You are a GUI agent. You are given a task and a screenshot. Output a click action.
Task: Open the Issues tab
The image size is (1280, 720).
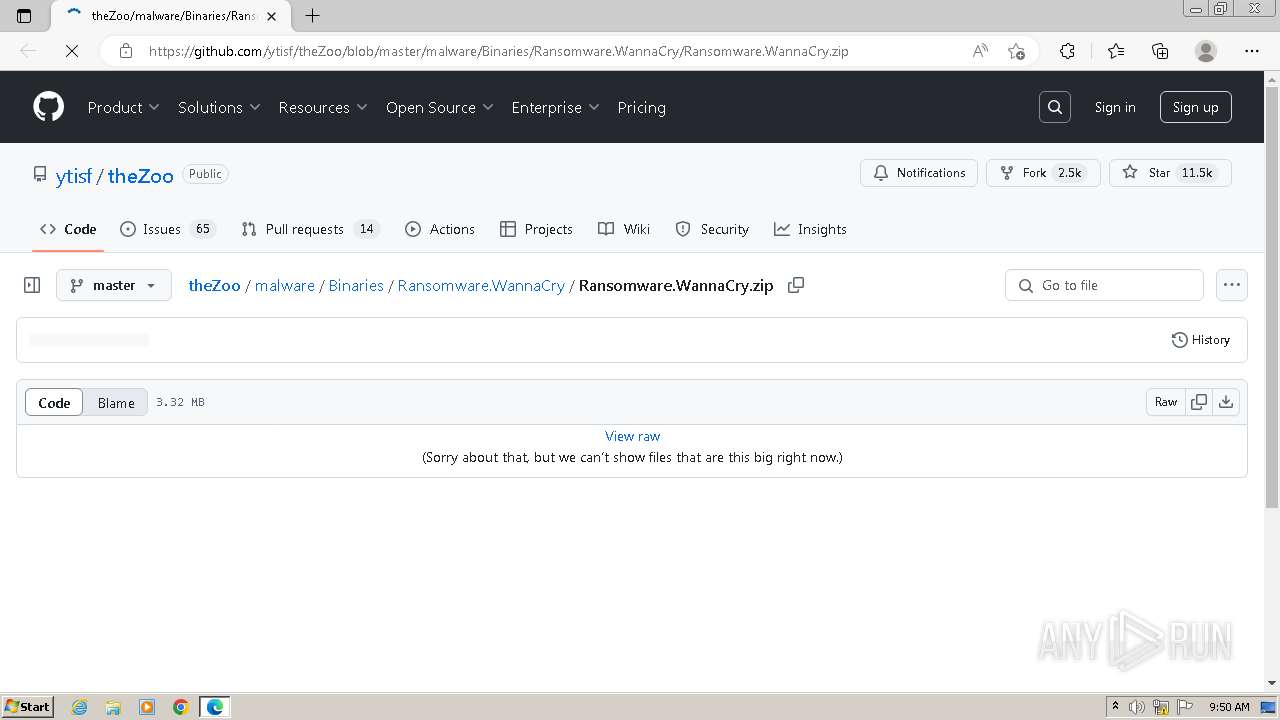pos(167,229)
